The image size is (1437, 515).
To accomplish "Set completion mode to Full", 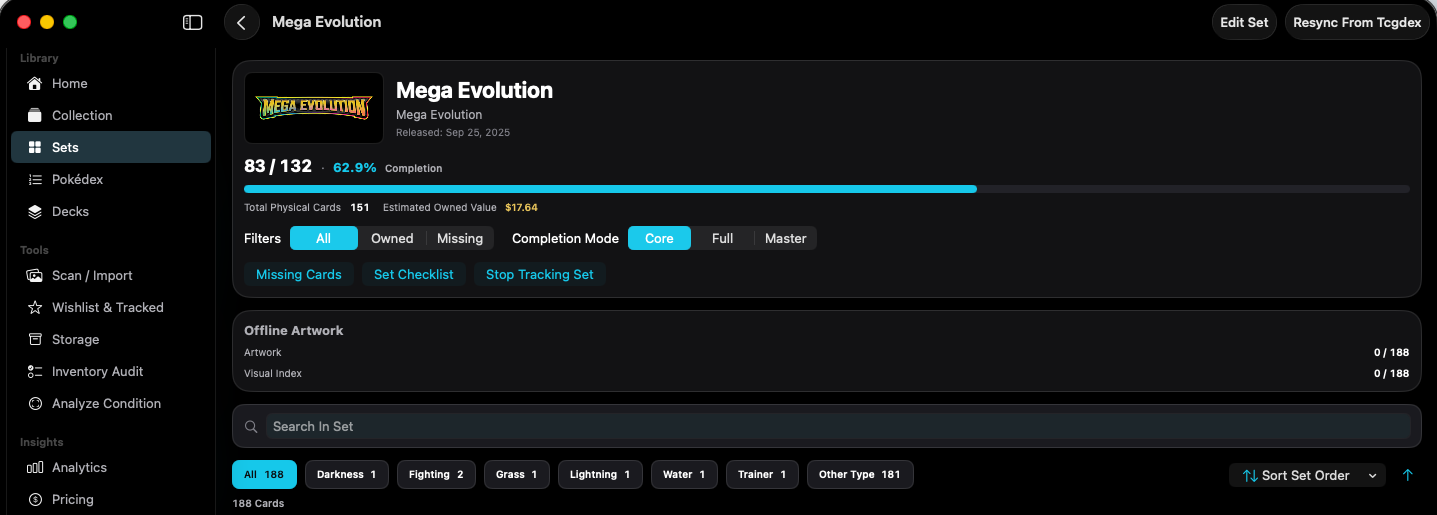I will click(x=723, y=238).
